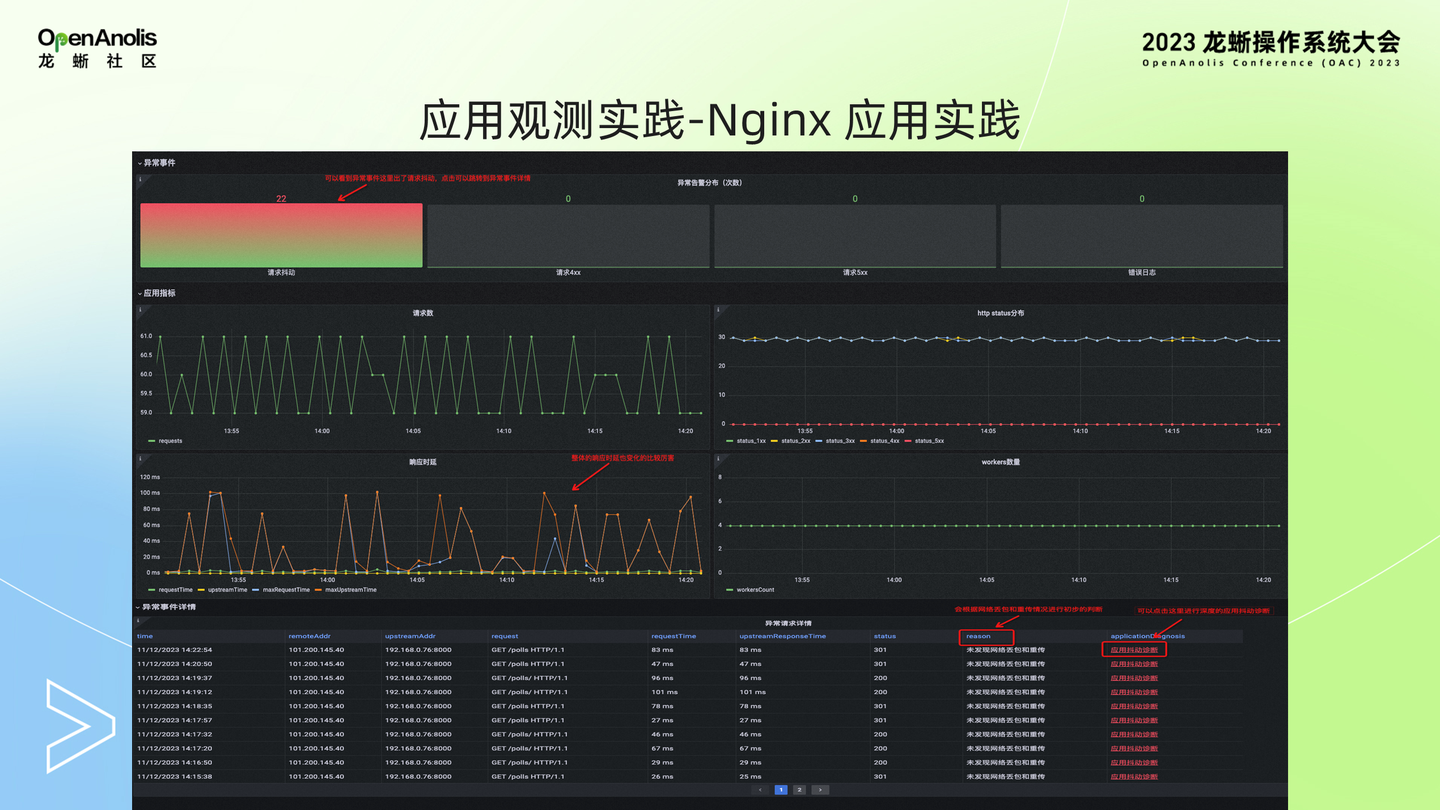1440x810 pixels.
Task: Click the 请求抖动 alert tile showing 22
Action: [281, 235]
